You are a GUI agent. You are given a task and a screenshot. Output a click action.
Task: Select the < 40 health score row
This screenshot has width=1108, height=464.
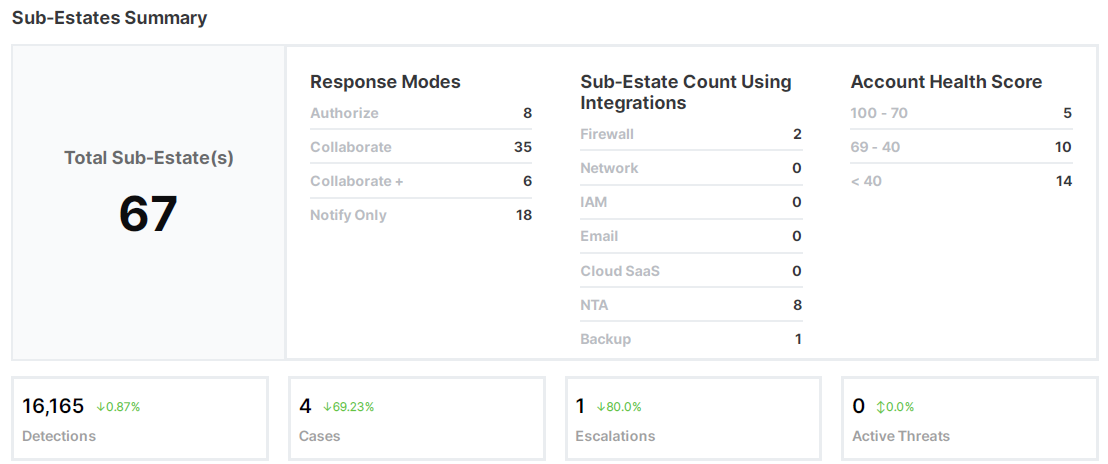click(961, 181)
